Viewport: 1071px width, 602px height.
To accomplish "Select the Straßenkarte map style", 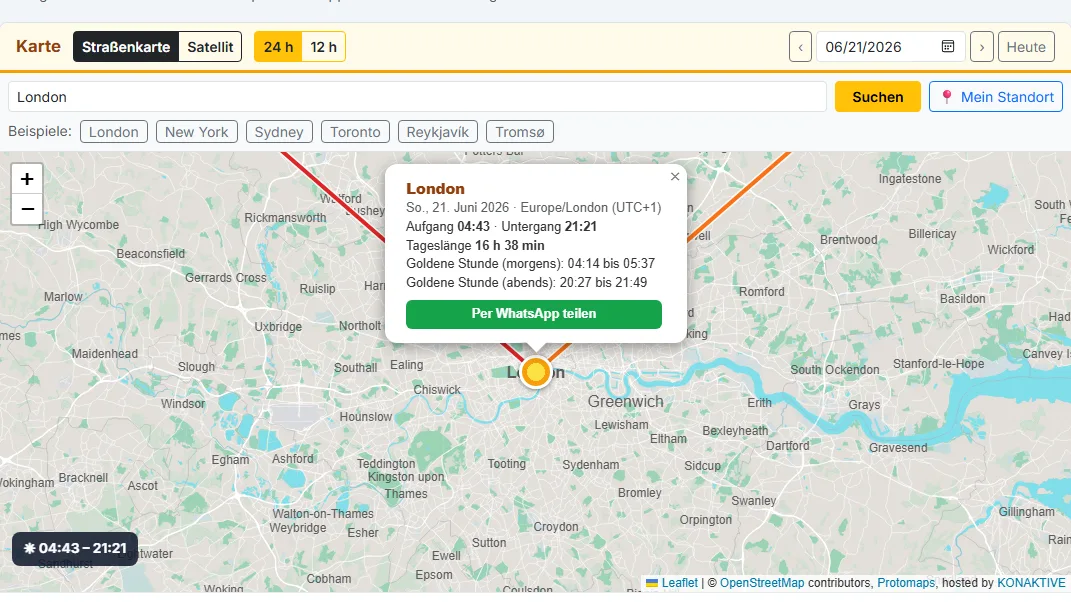I will coord(126,47).
